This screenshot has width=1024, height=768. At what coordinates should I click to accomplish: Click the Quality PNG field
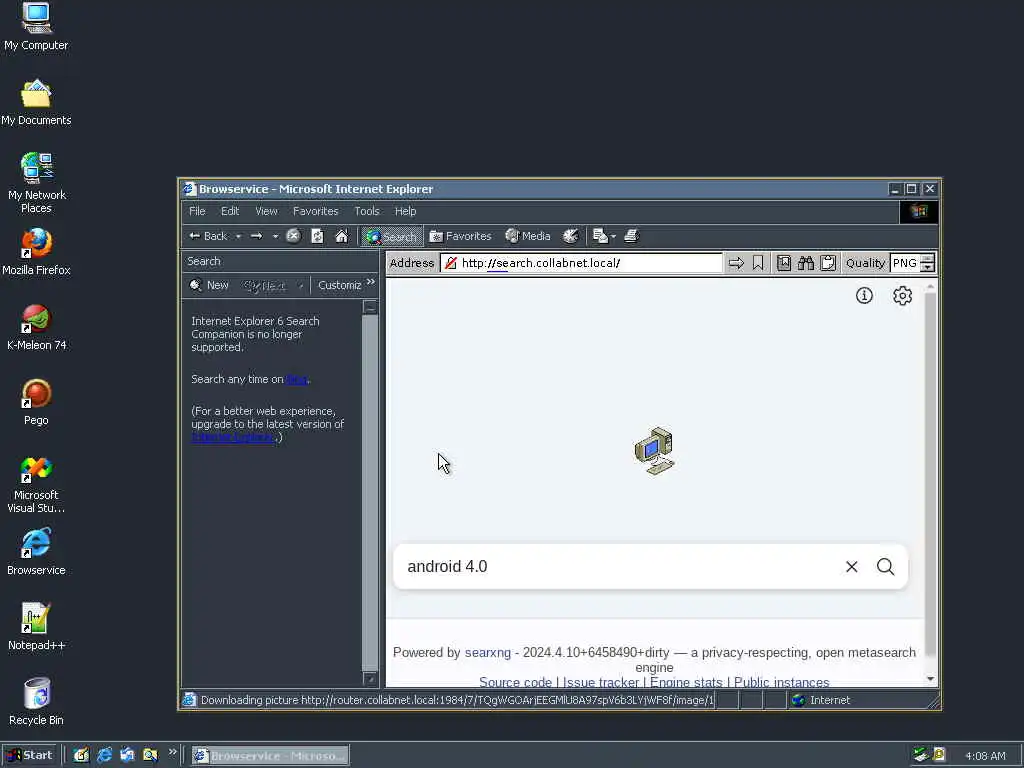tap(904, 263)
